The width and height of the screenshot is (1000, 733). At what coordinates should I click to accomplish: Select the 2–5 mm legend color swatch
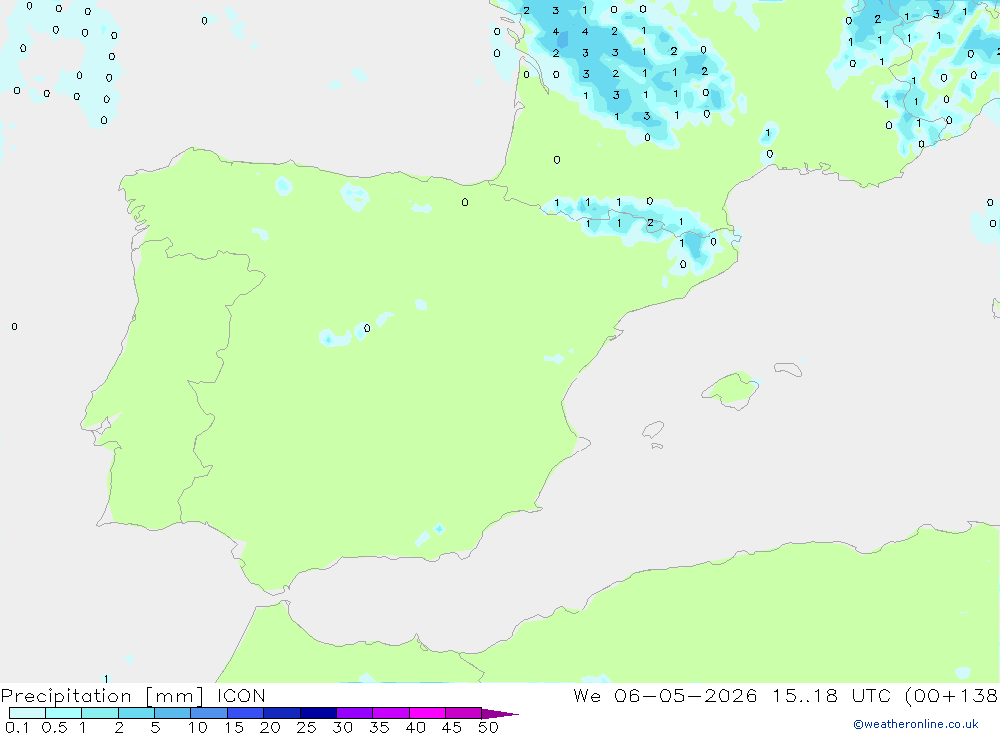[x=136, y=713]
